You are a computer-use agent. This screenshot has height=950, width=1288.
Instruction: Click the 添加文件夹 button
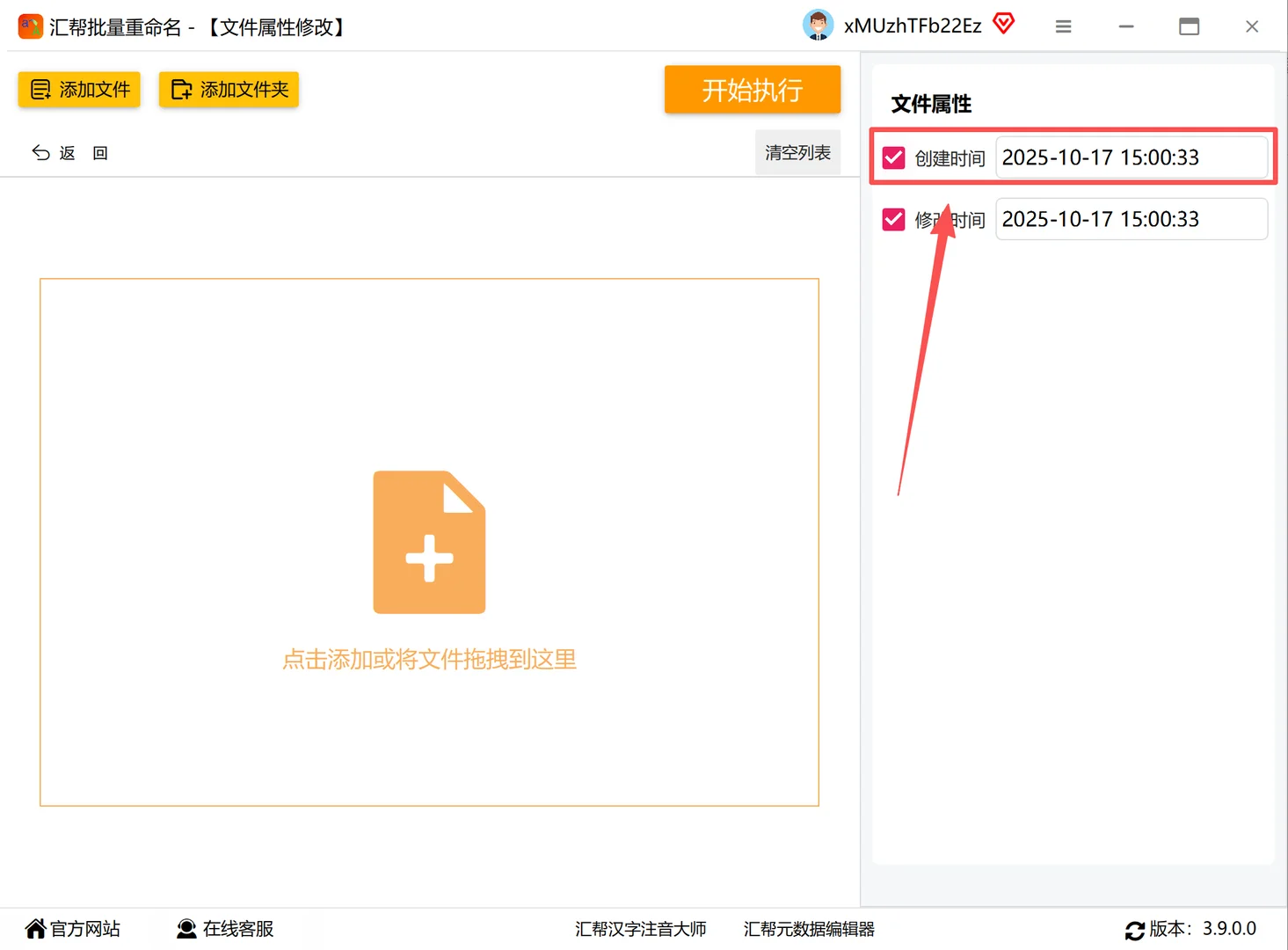coord(229,89)
